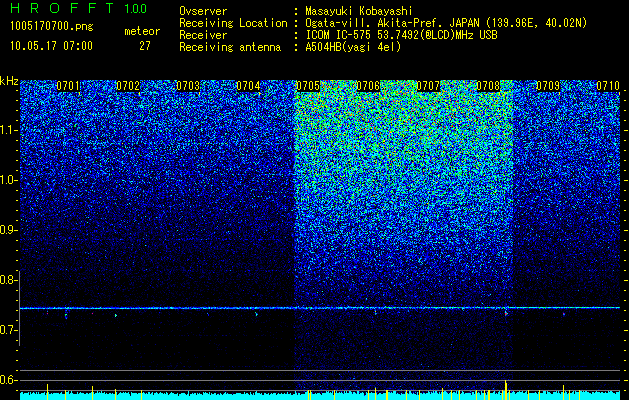
Task: Click the 0701 time marker
Action: [68, 86]
